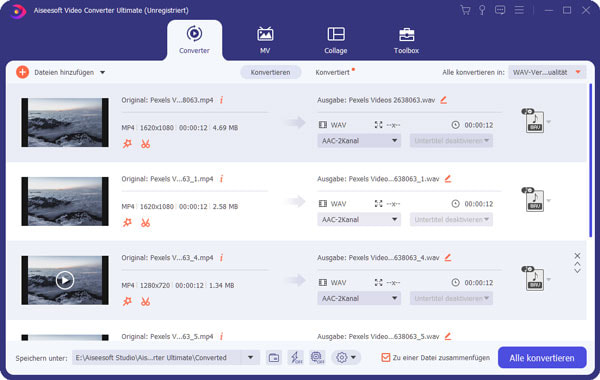Select thumbnail of Pexels V...8063.mp4
The width and height of the screenshot is (600, 380).
click(65, 122)
